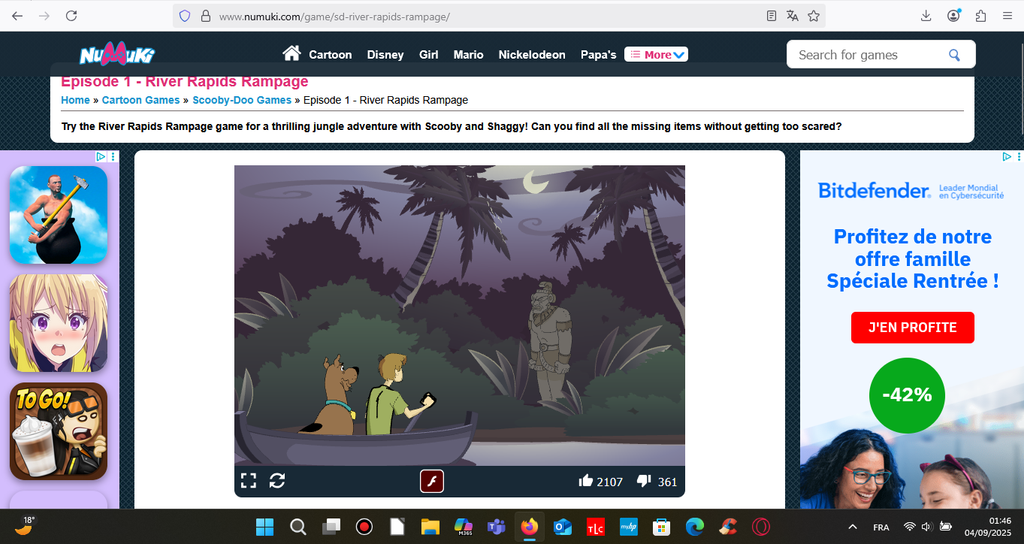The image size is (1024, 544).
Task: Open the hammer man game thumbnail
Action: 59,215
